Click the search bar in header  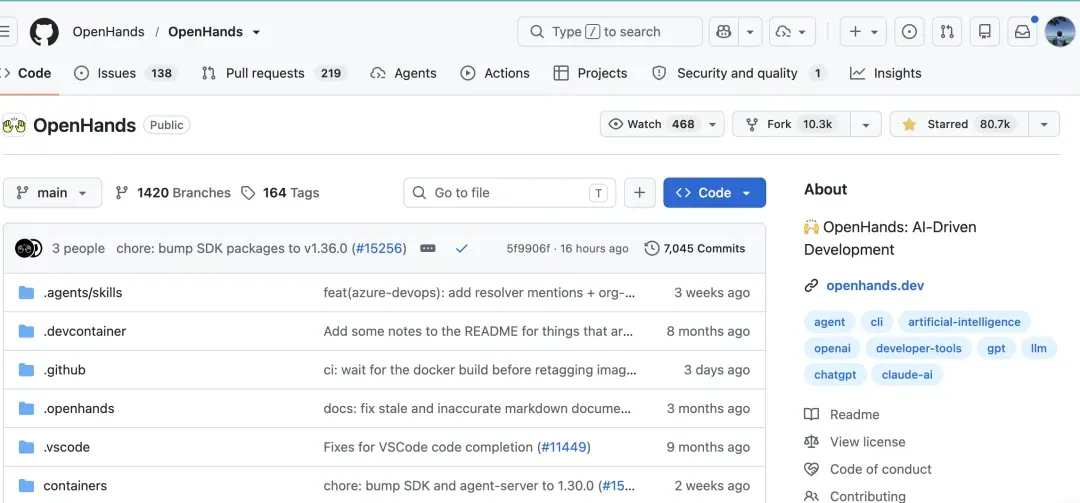[x=610, y=32]
